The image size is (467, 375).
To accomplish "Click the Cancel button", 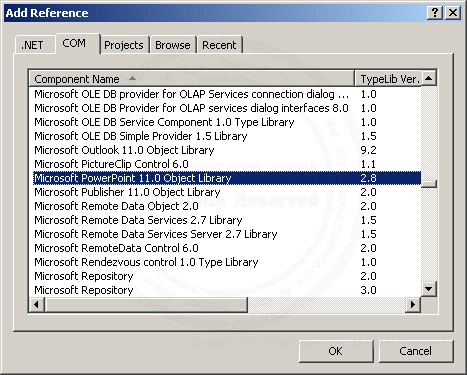I will coord(416,351).
